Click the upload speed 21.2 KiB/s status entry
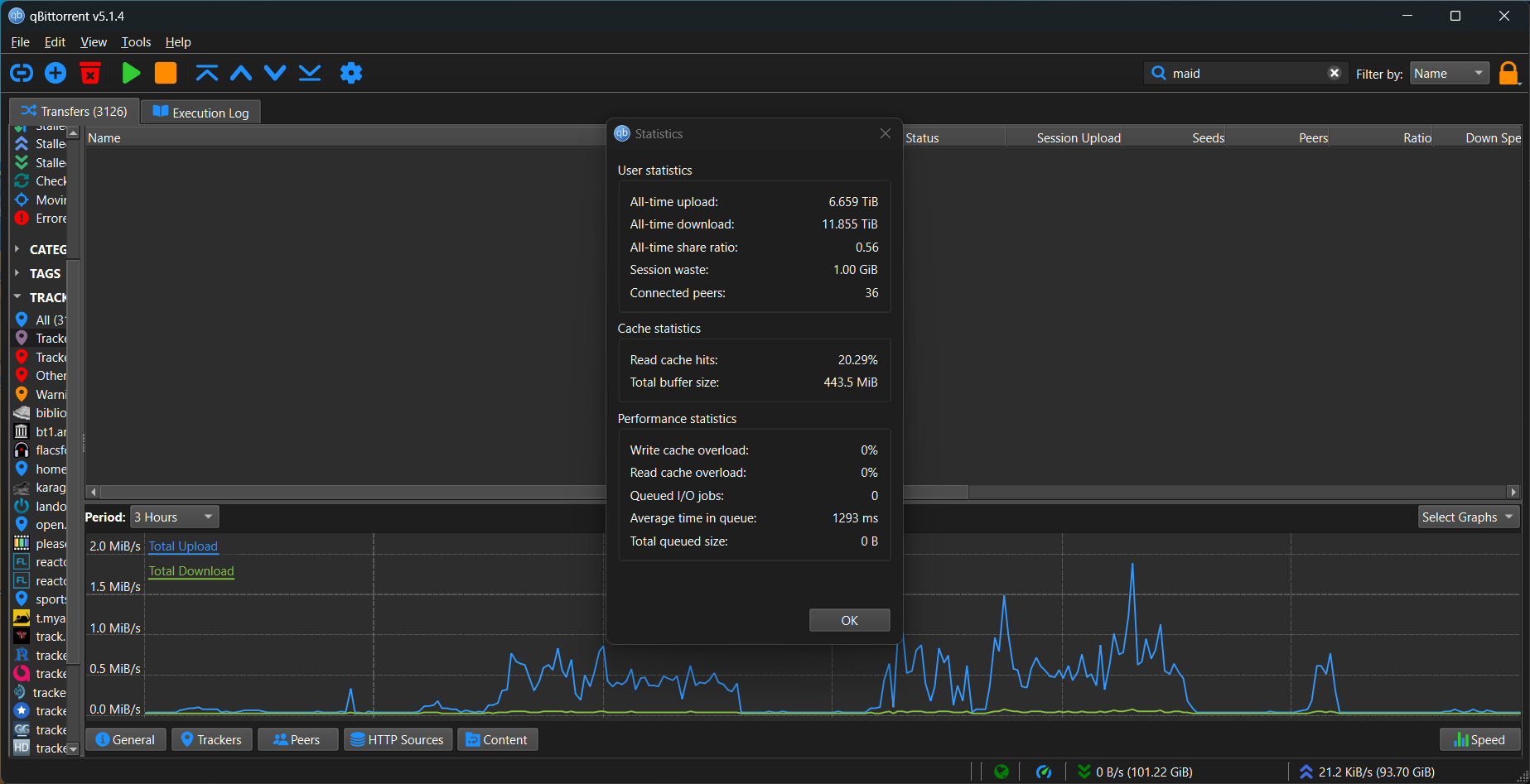Screen dimensions: 1530x784 click(x=1367, y=772)
